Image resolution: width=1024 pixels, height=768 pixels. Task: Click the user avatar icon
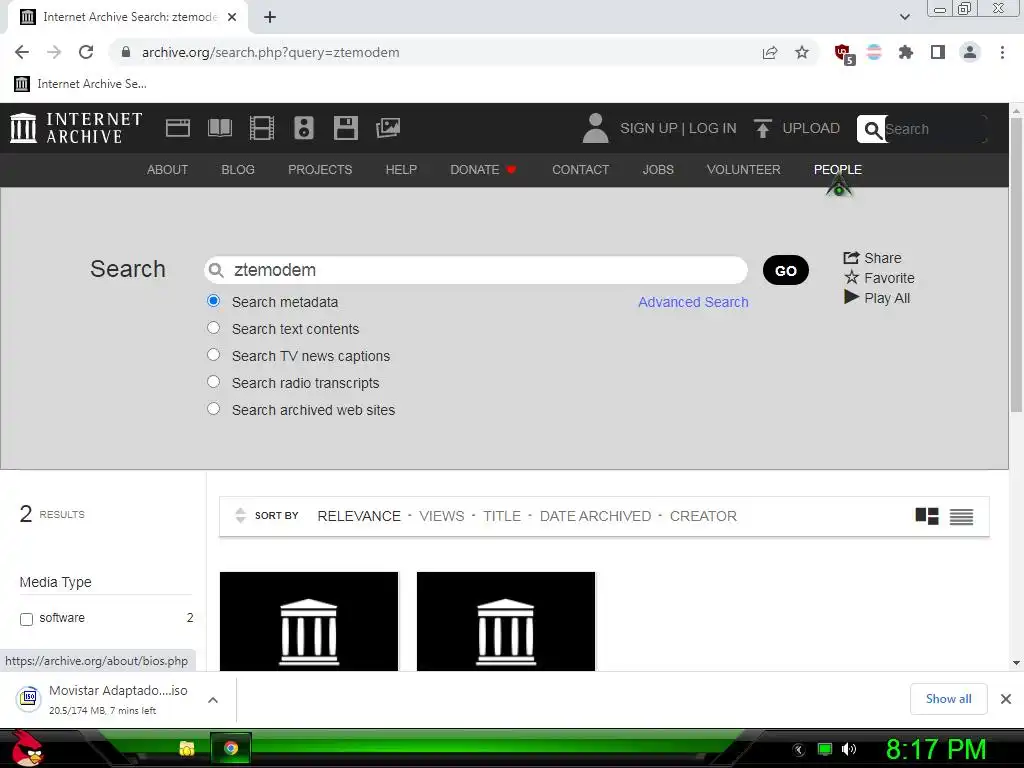(595, 128)
